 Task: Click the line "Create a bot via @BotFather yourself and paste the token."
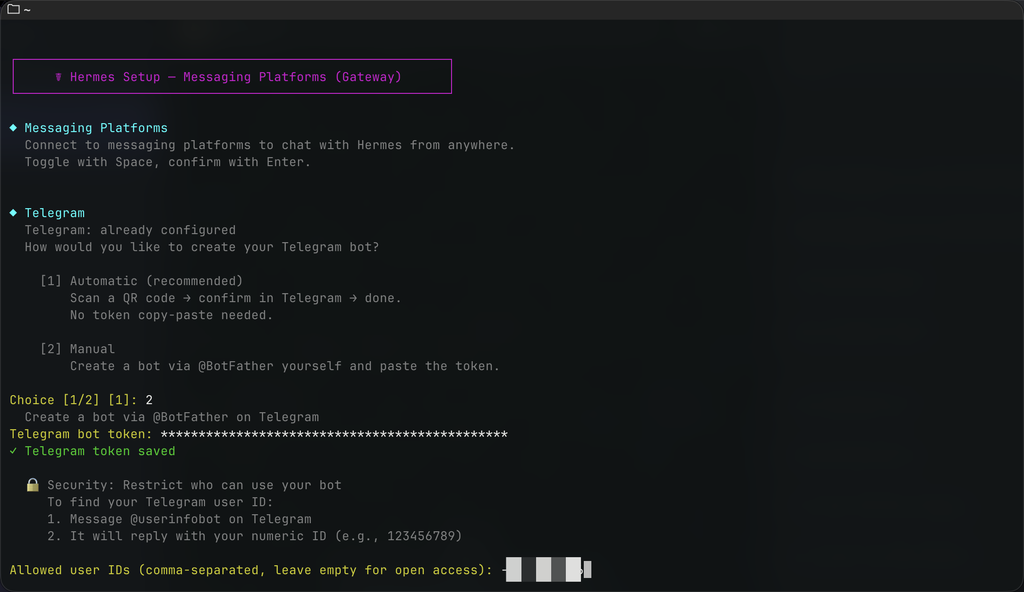(x=285, y=366)
